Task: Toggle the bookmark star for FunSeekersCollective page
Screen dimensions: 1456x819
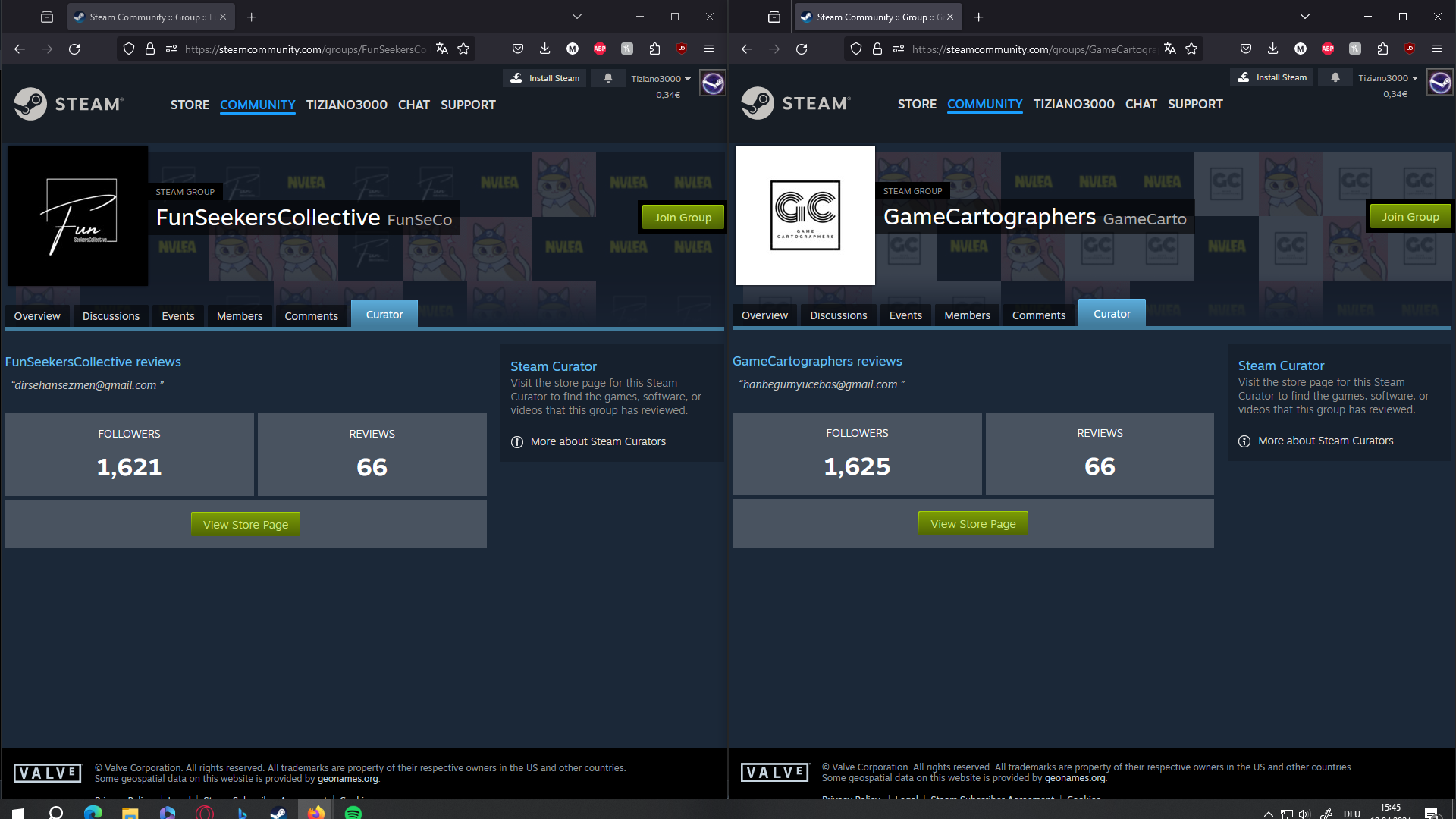Action: pos(463,49)
